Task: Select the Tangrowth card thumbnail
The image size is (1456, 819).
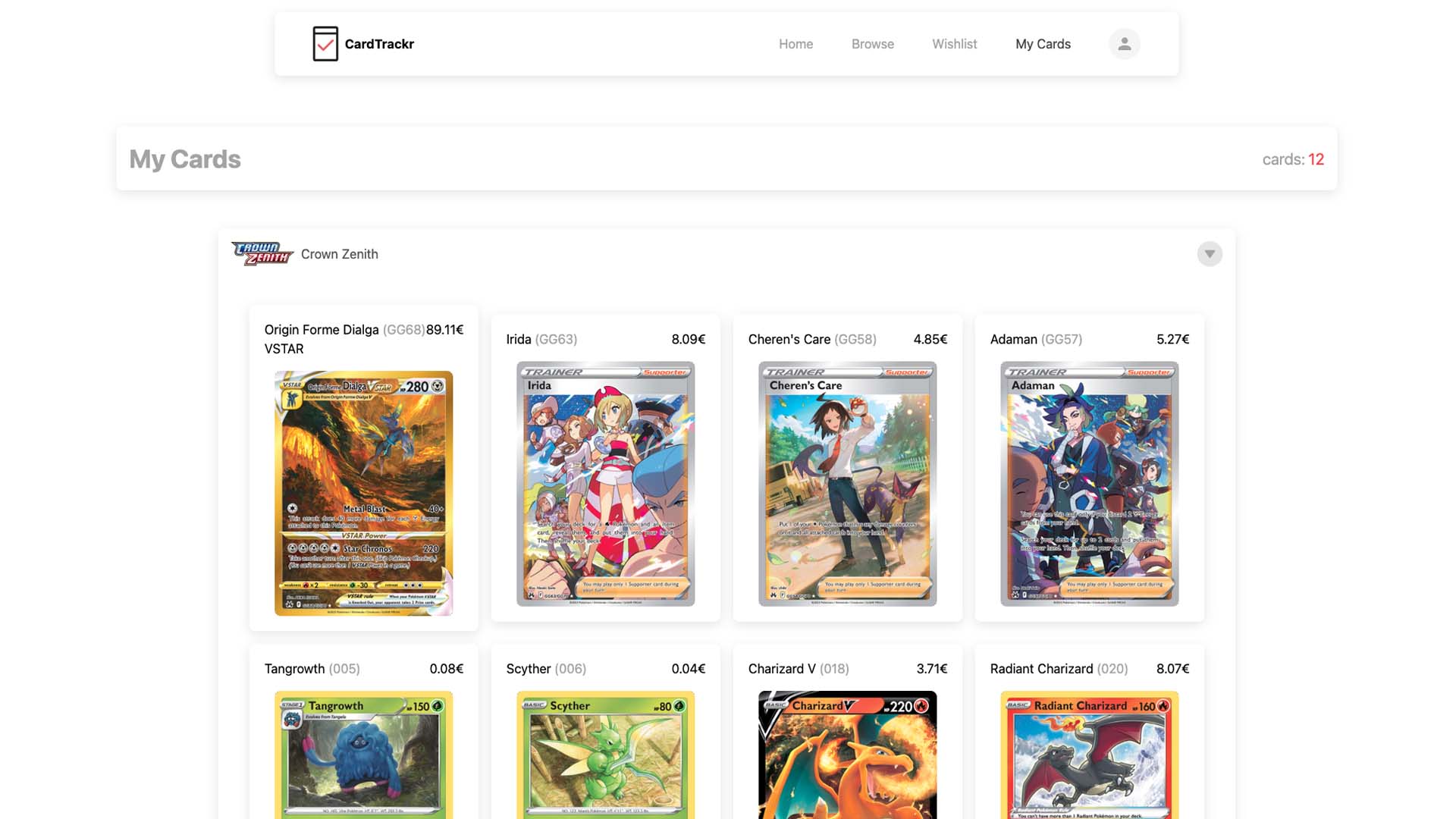Action: coord(363,755)
